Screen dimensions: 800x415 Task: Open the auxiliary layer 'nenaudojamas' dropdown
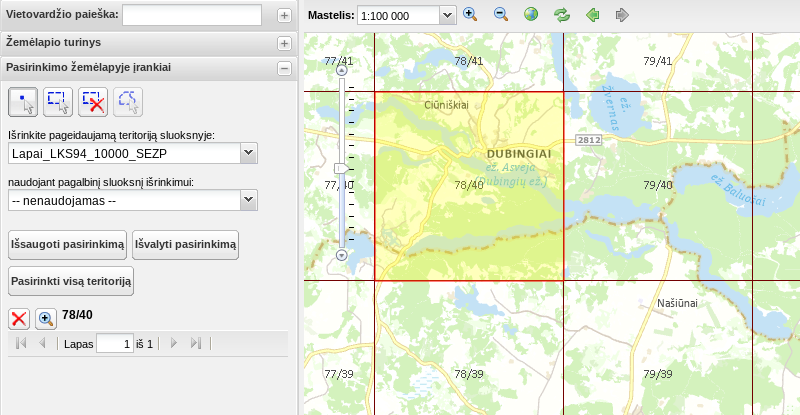248,200
